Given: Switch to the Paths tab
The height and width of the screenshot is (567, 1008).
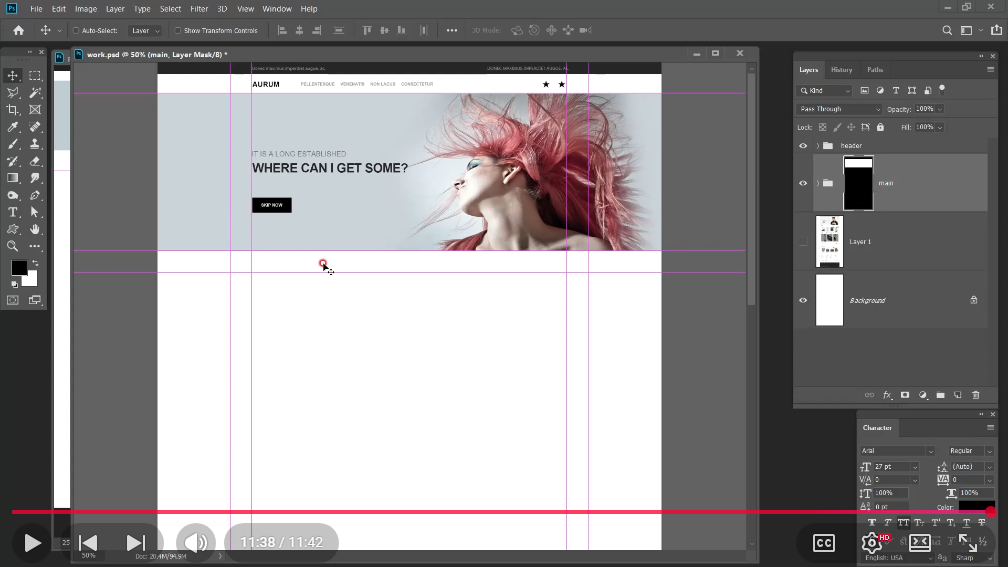Looking at the screenshot, I should point(875,69).
